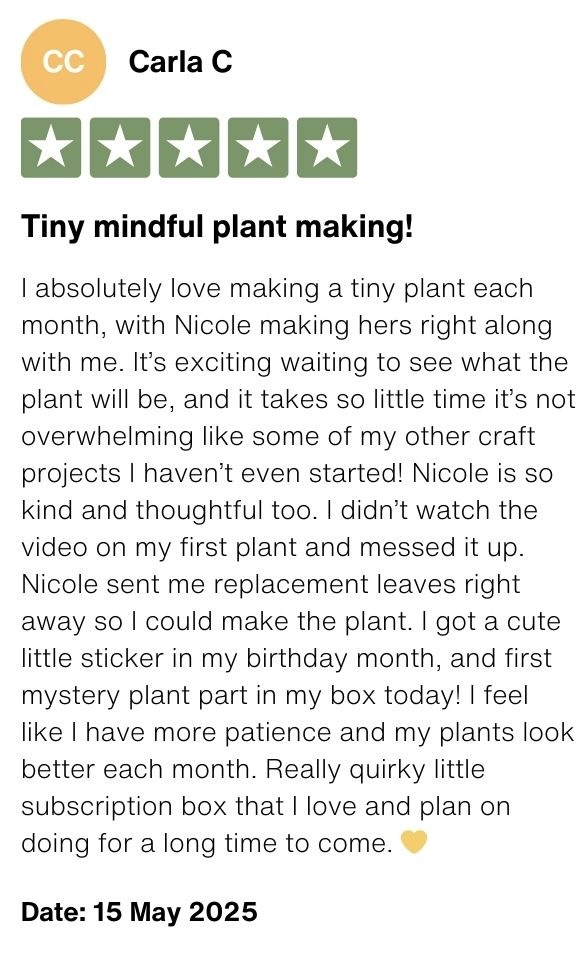Click the first green rating star
The image size is (585, 962).
pyautogui.click(x=51, y=148)
